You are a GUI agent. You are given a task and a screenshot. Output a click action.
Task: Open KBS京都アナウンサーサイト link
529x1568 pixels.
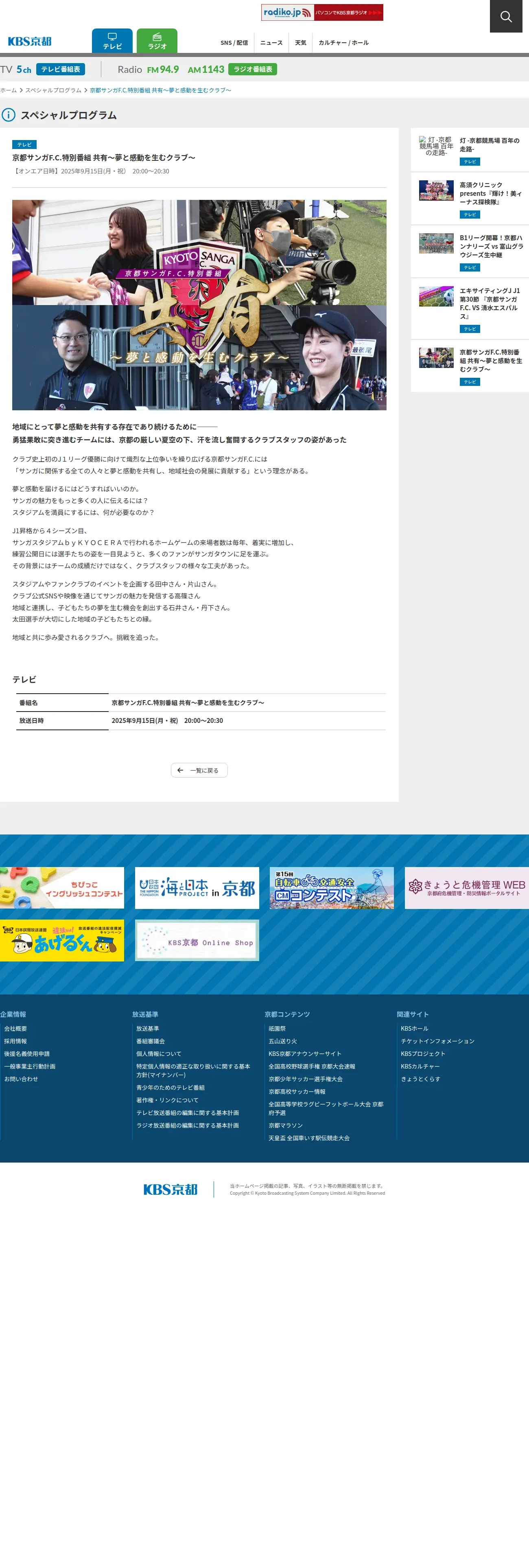(305, 1053)
